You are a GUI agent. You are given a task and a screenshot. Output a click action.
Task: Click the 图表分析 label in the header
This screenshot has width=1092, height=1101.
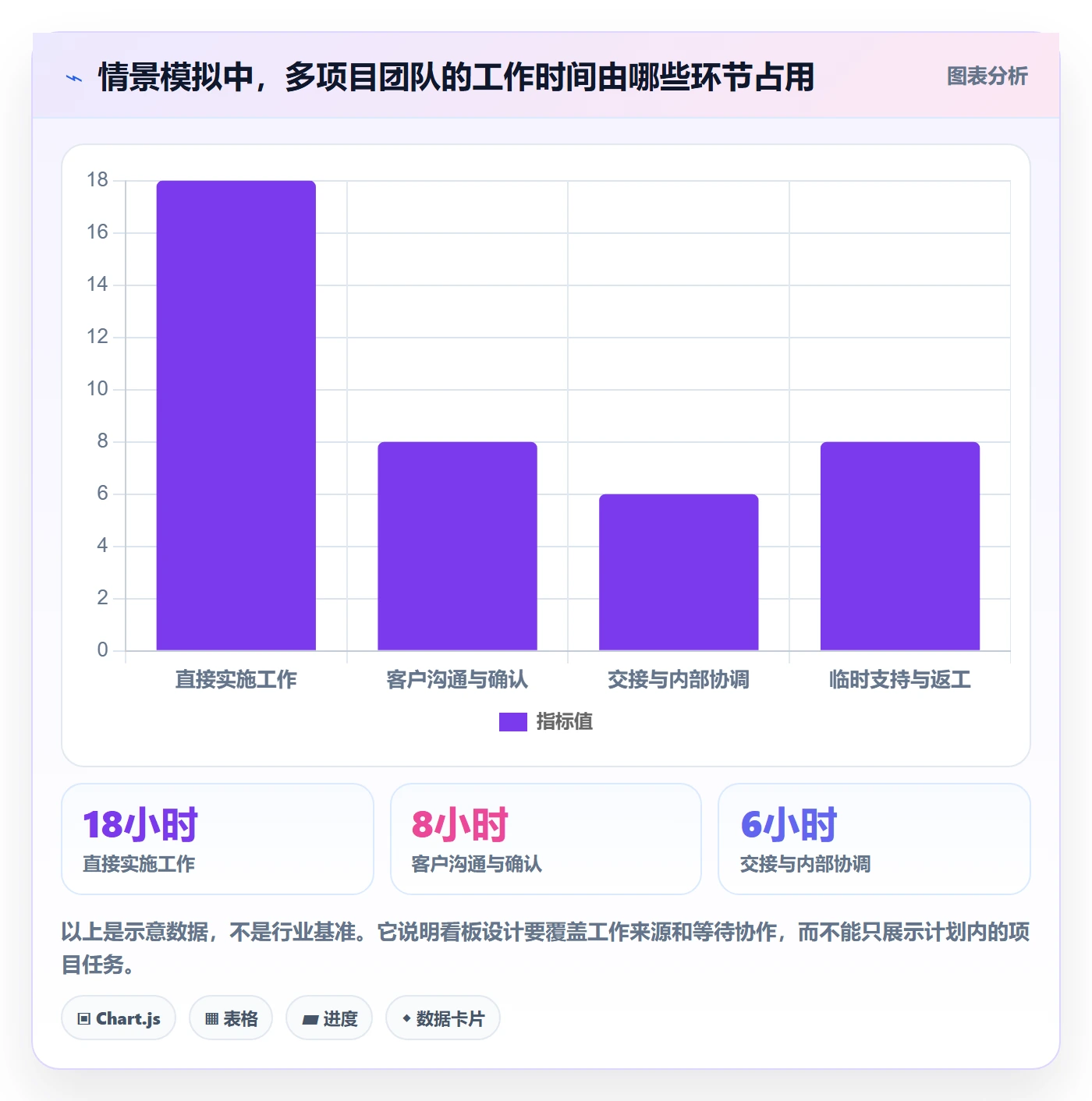tap(987, 76)
